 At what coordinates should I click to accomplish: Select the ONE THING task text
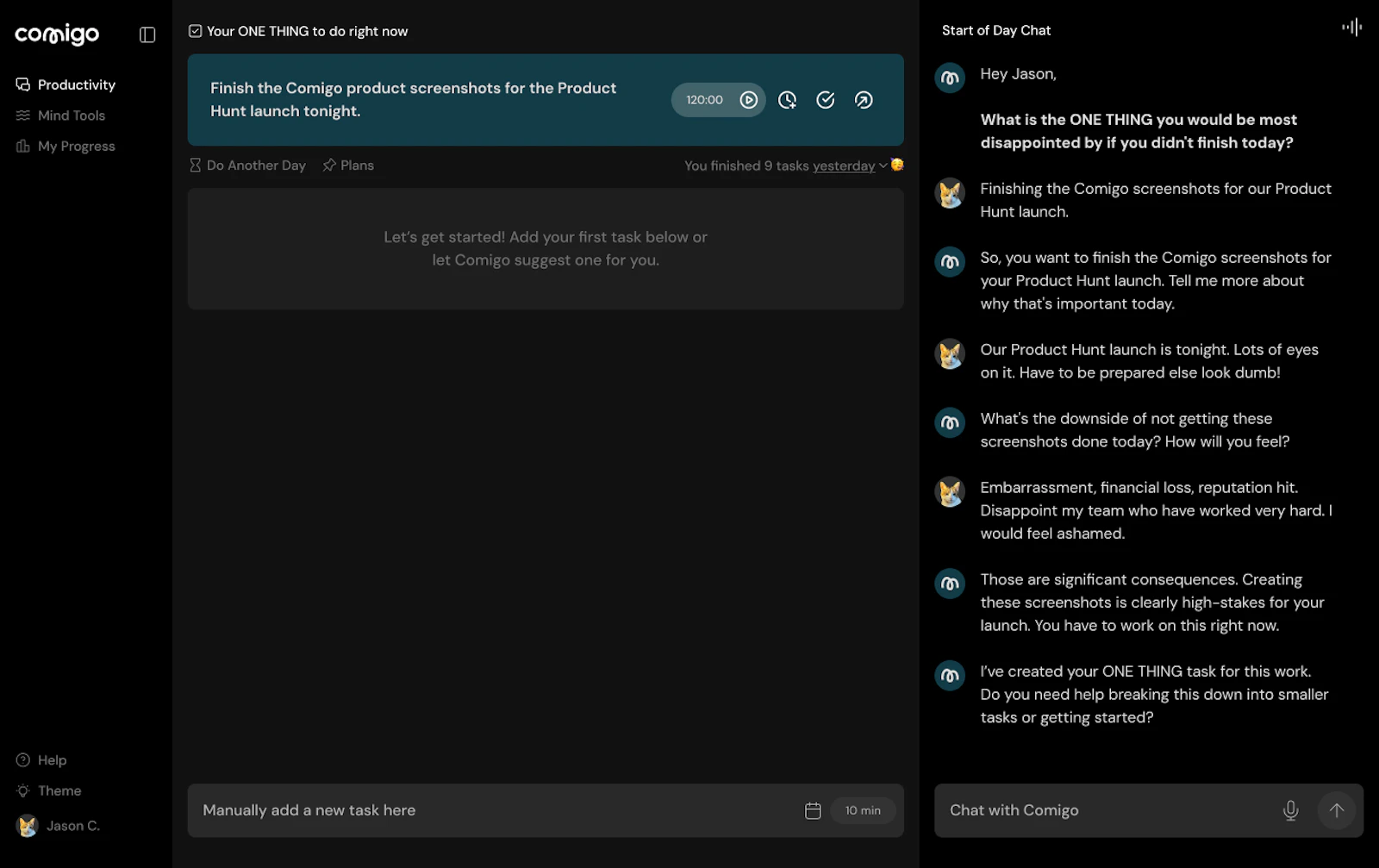point(414,99)
